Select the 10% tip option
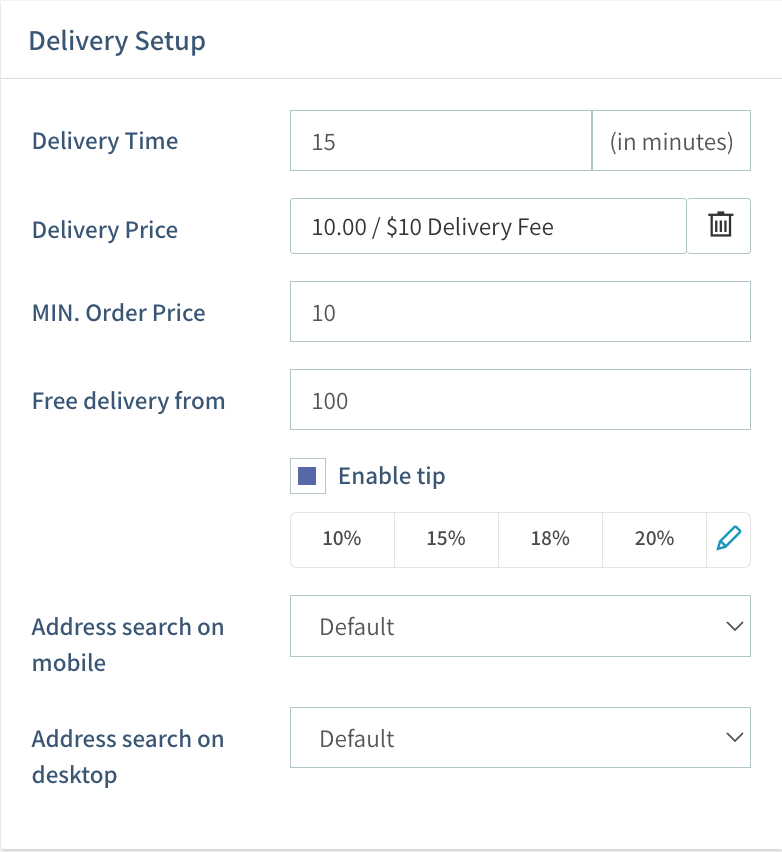Viewport: 782px width, 852px height. click(x=342, y=539)
